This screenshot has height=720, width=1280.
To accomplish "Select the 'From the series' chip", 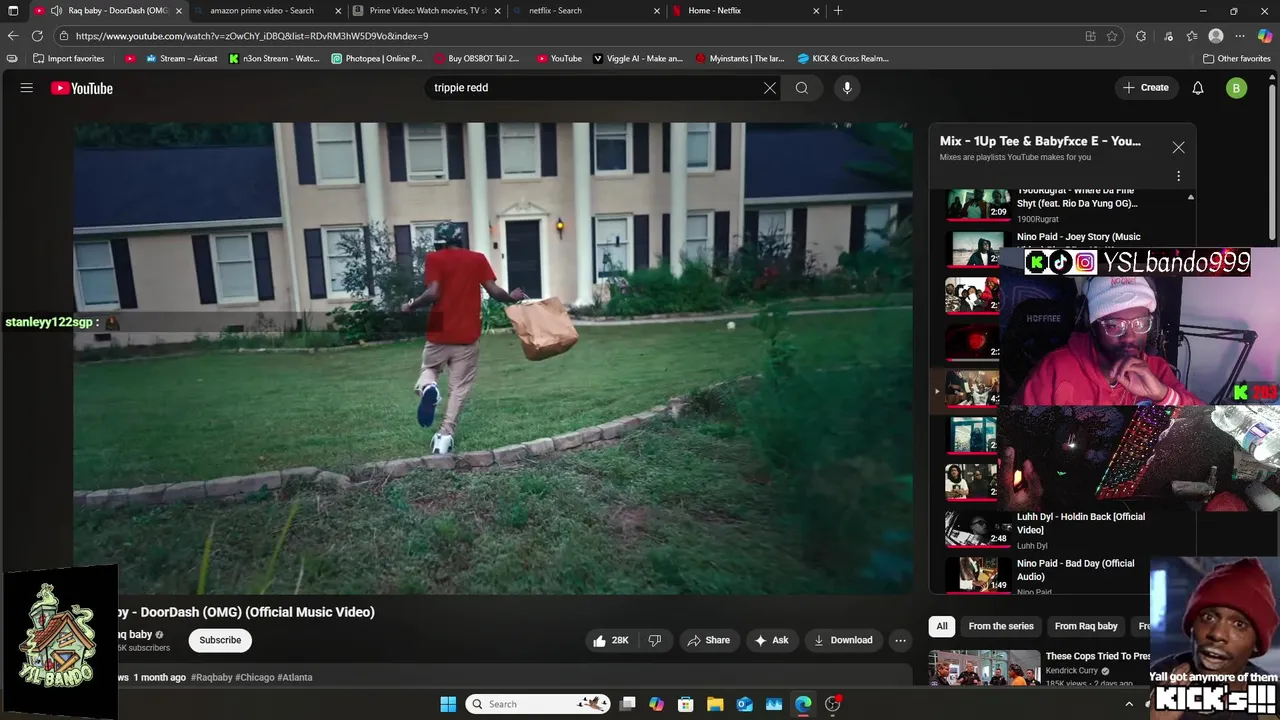I will 1001,626.
